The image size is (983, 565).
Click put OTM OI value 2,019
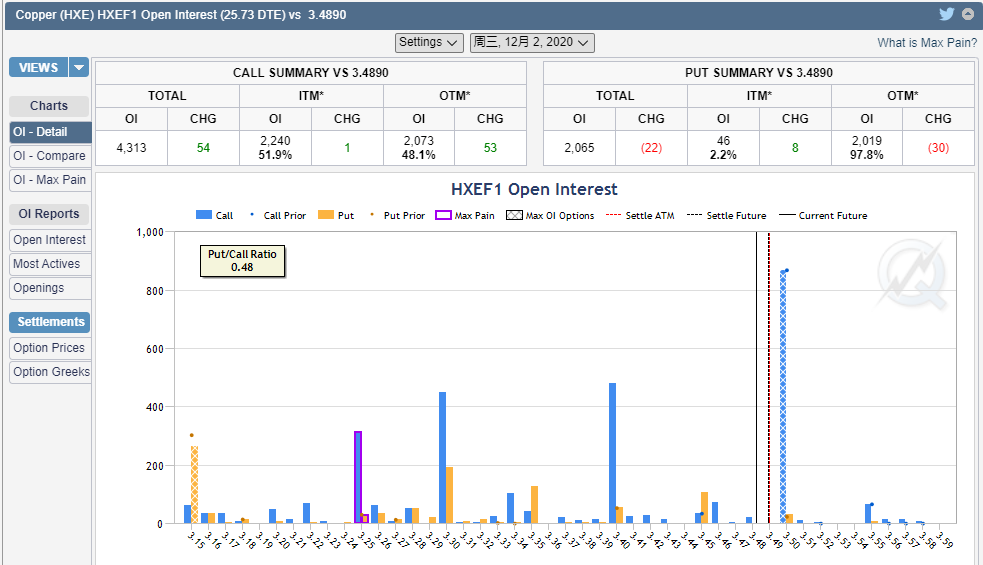tap(867, 140)
